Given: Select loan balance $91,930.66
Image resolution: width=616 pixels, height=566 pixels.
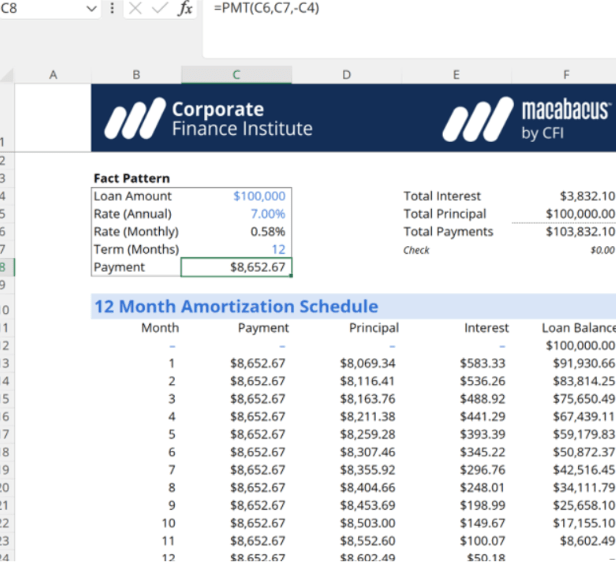Looking at the screenshot, I should (x=584, y=363).
